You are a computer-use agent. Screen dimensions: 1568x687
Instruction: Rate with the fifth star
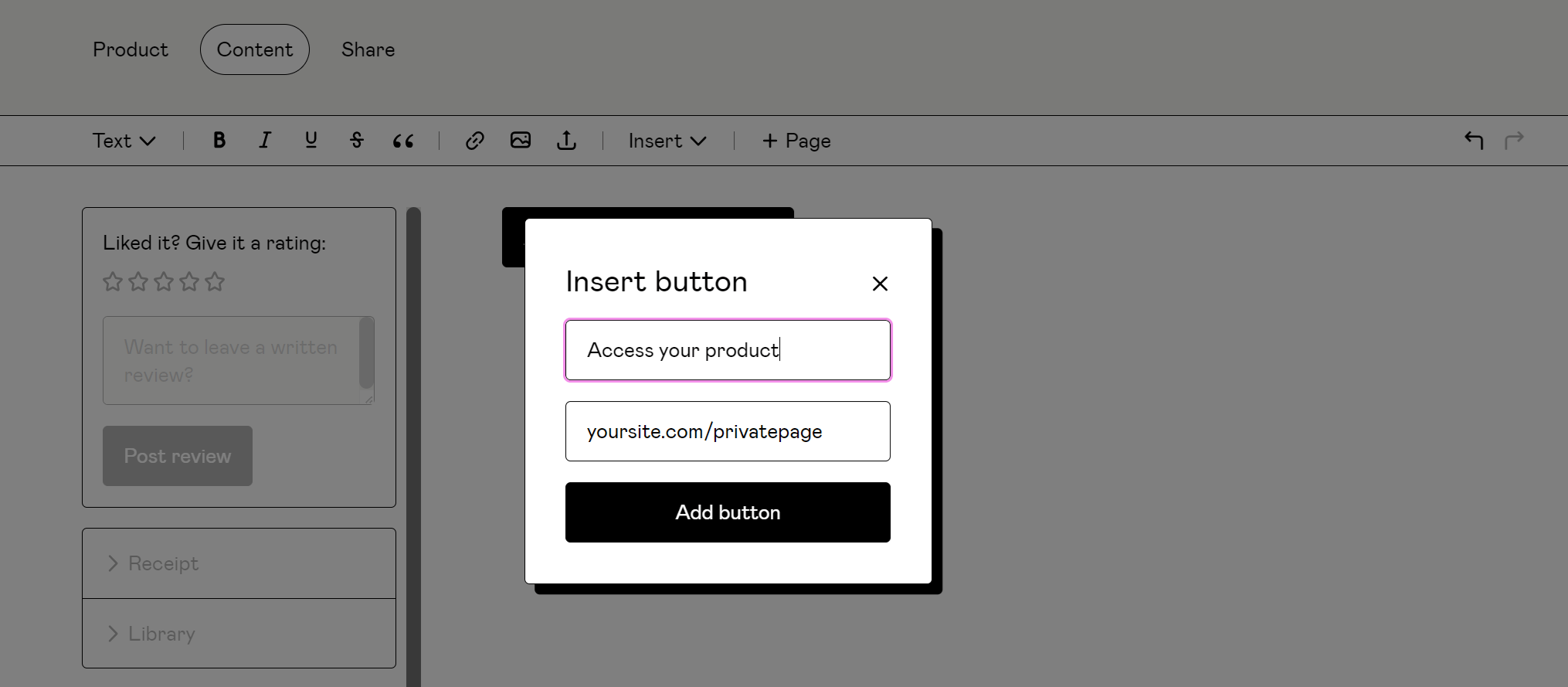tap(215, 281)
